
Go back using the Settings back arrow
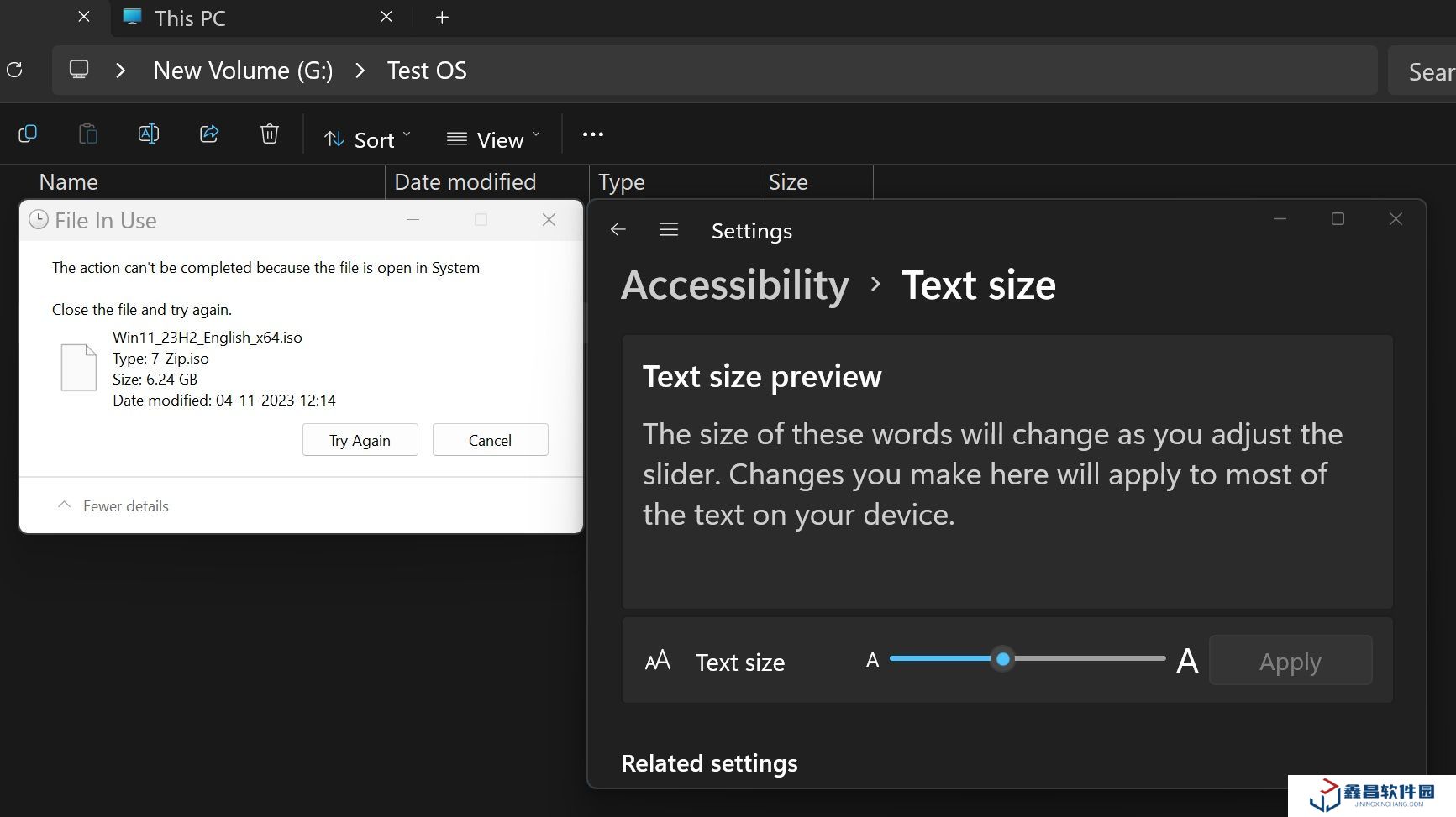[618, 230]
